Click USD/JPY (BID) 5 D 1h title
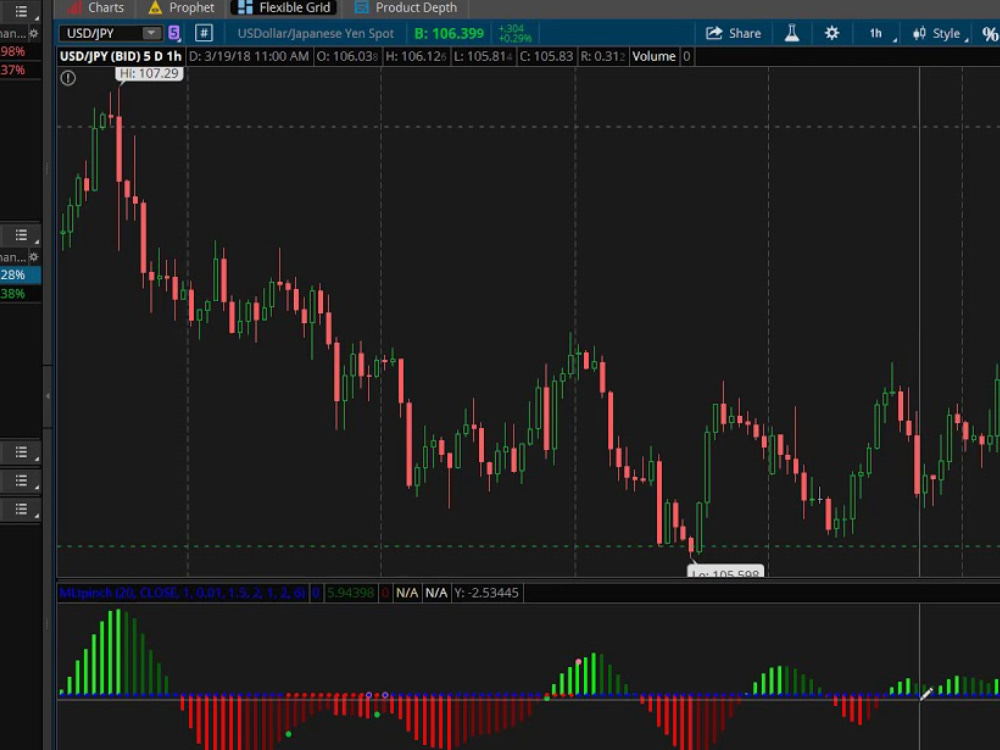The width and height of the screenshot is (1000, 750). pyautogui.click(x=121, y=56)
